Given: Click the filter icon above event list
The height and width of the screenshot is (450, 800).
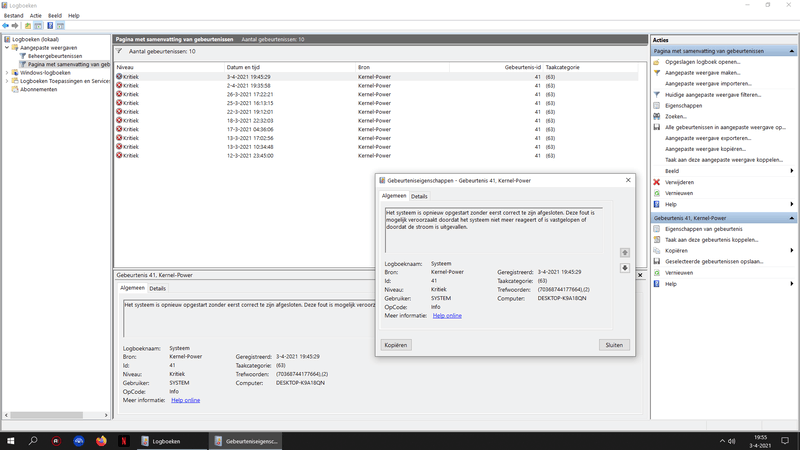Looking at the screenshot, I should (119, 51).
